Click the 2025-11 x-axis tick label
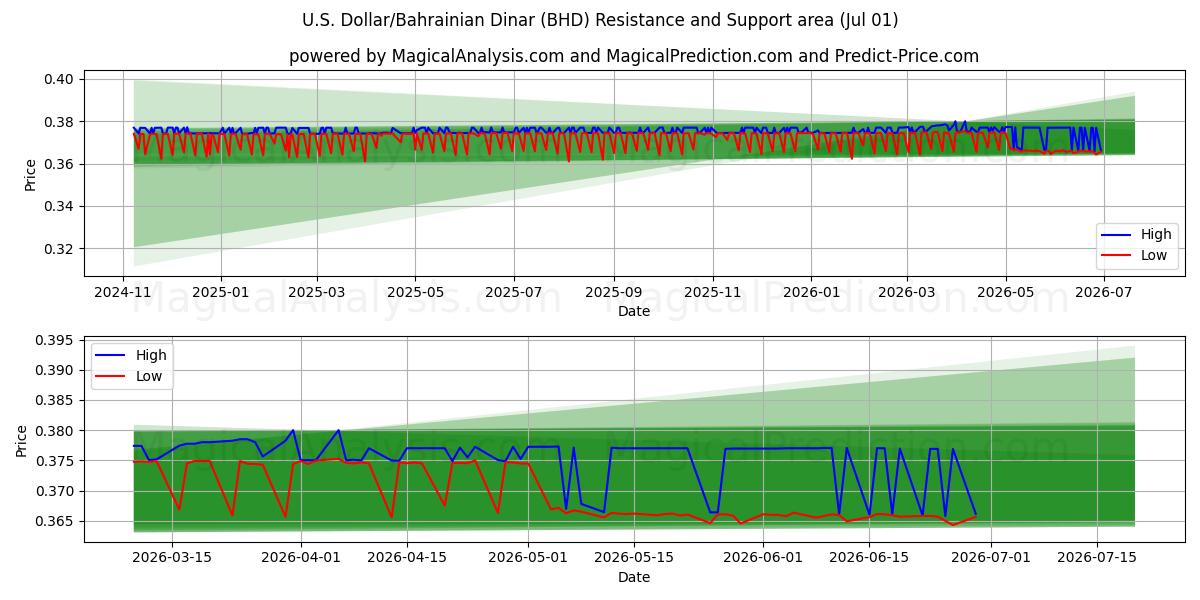The width and height of the screenshot is (1200, 600). [712, 293]
